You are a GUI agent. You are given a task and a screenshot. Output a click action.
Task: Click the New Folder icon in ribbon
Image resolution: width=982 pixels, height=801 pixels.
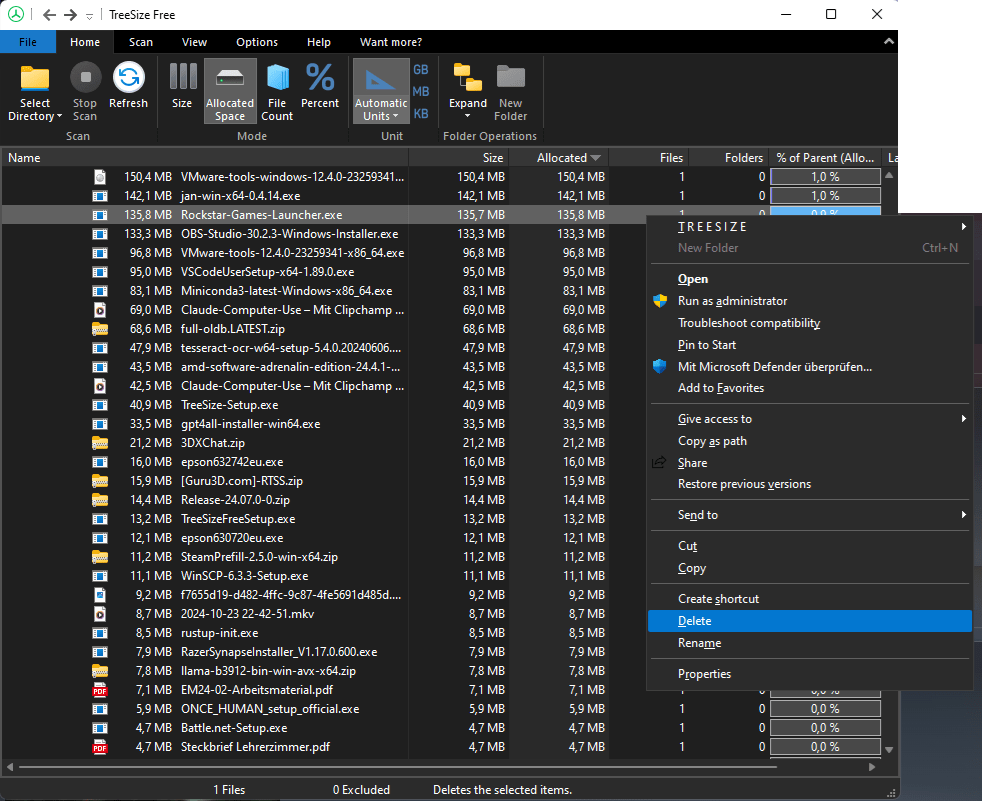click(510, 79)
